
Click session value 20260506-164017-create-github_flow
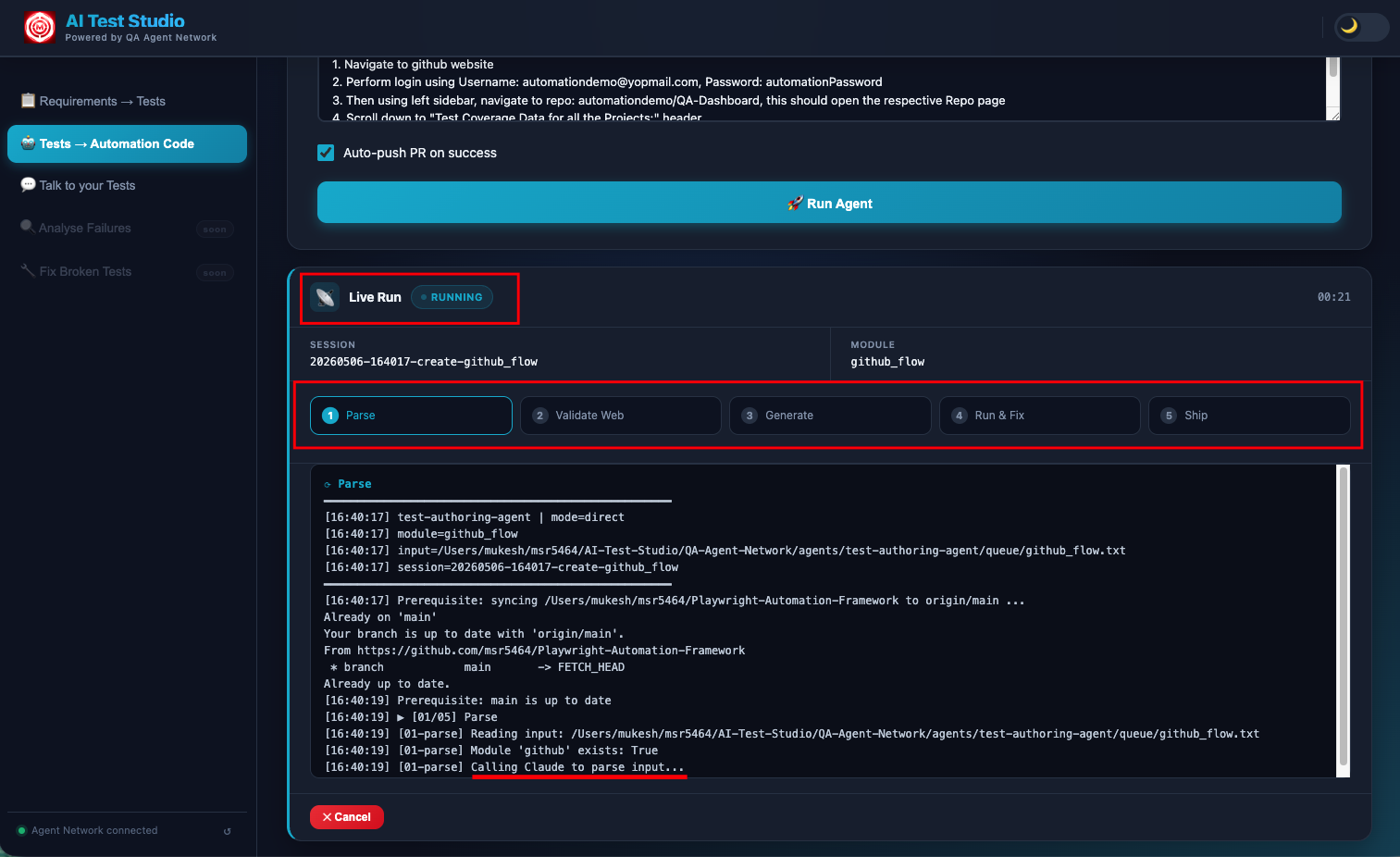click(x=424, y=362)
